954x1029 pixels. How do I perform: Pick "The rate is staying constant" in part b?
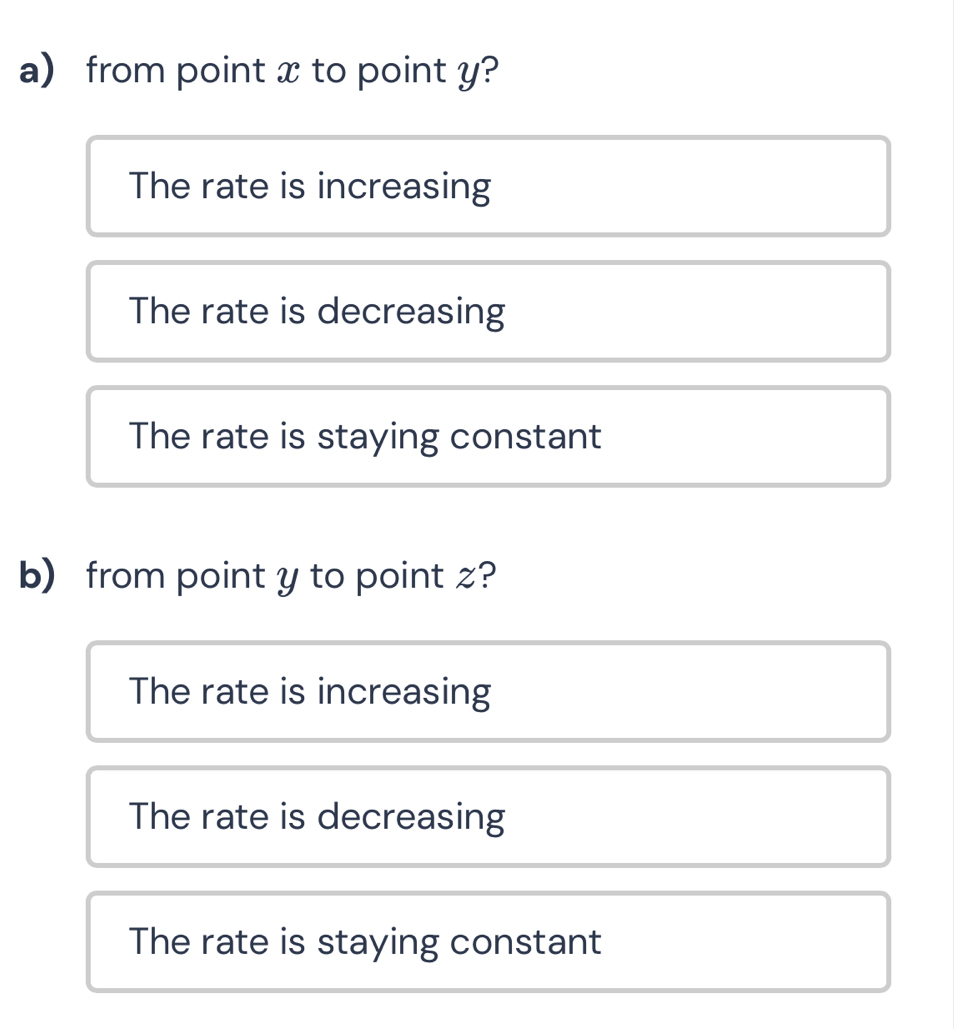tap(487, 942)
